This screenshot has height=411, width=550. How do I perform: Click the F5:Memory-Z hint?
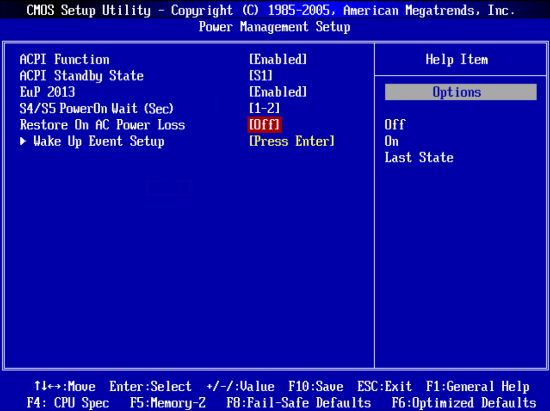(168, 403)
